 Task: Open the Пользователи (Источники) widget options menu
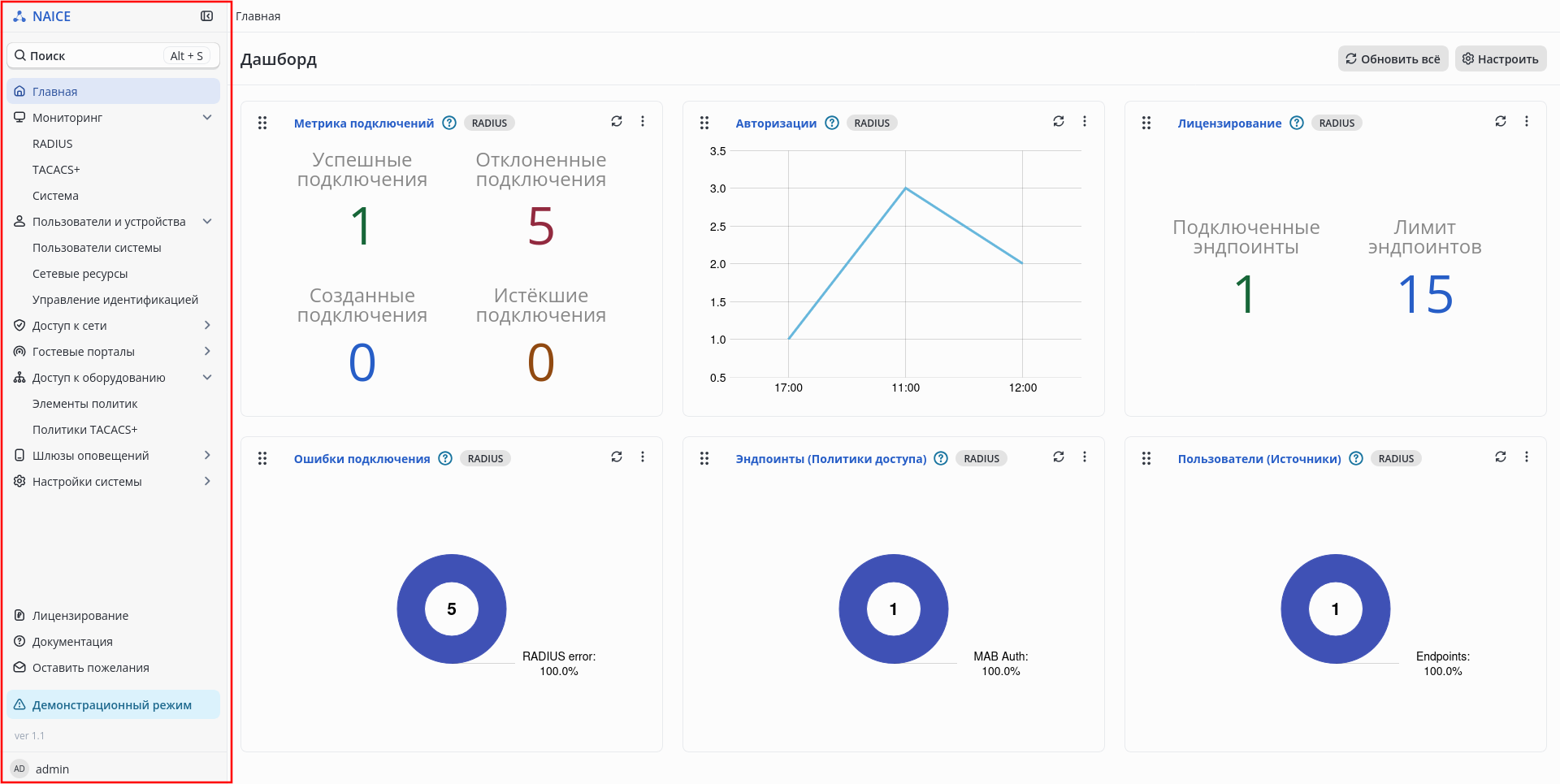[1527, 457]
